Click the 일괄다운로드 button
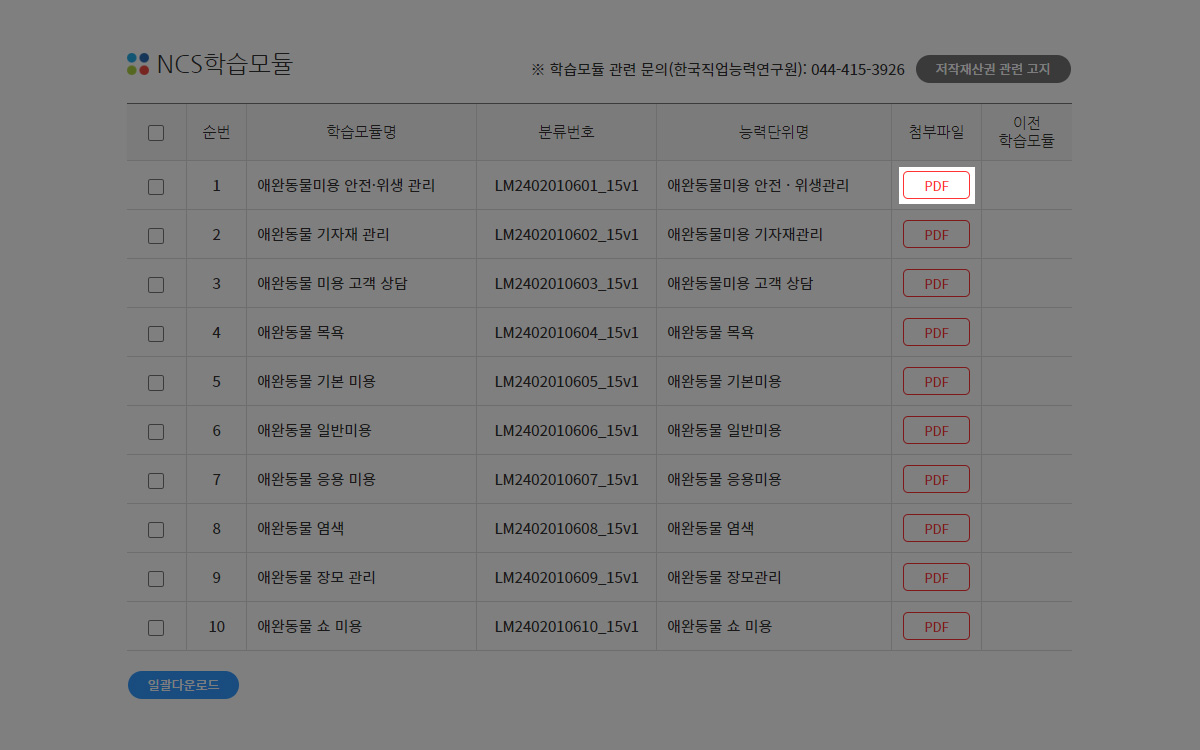The image size is (1200, 750). coord(183,685)
